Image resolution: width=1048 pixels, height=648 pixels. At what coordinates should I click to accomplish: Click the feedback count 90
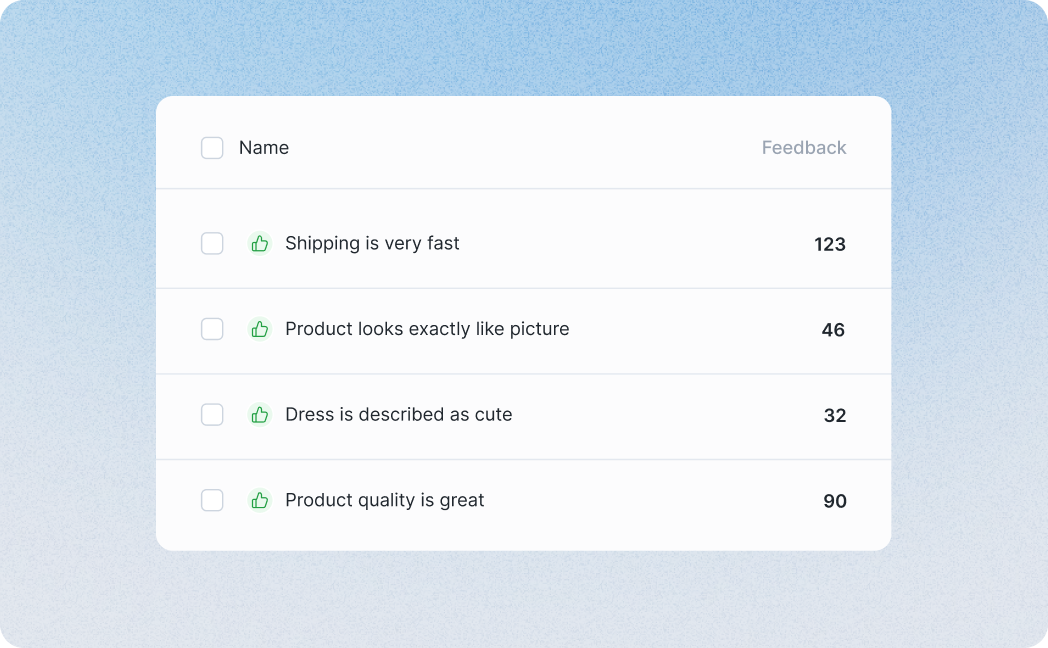click(835, 501)
